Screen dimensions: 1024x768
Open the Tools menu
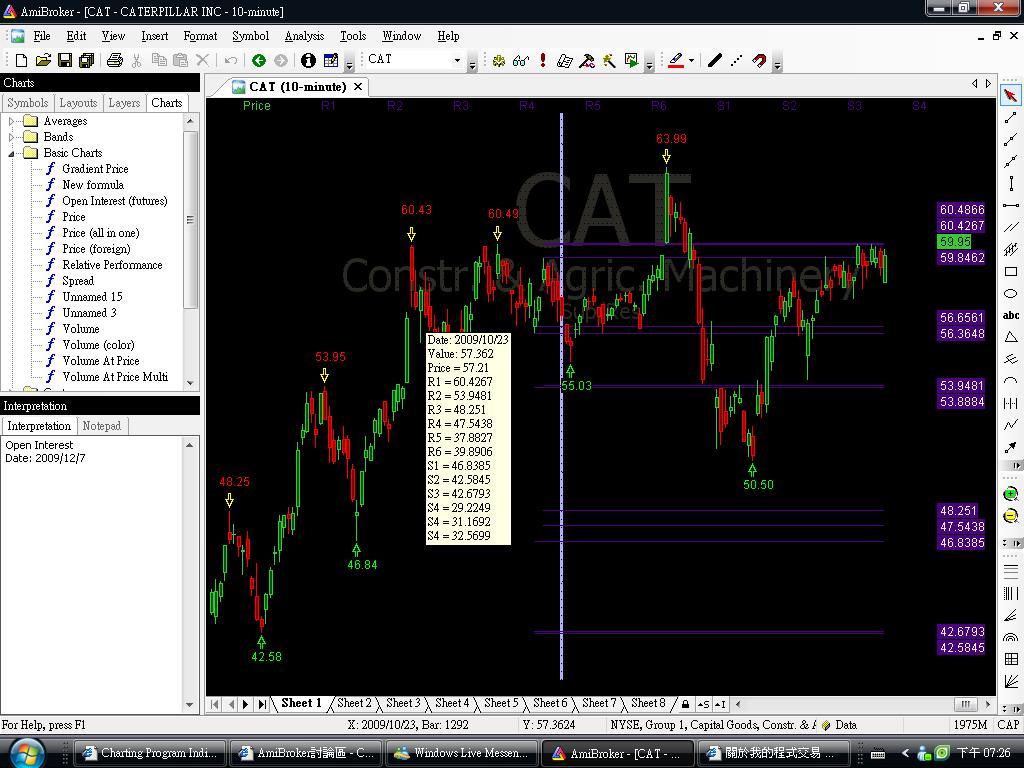(x=353, y=36)
